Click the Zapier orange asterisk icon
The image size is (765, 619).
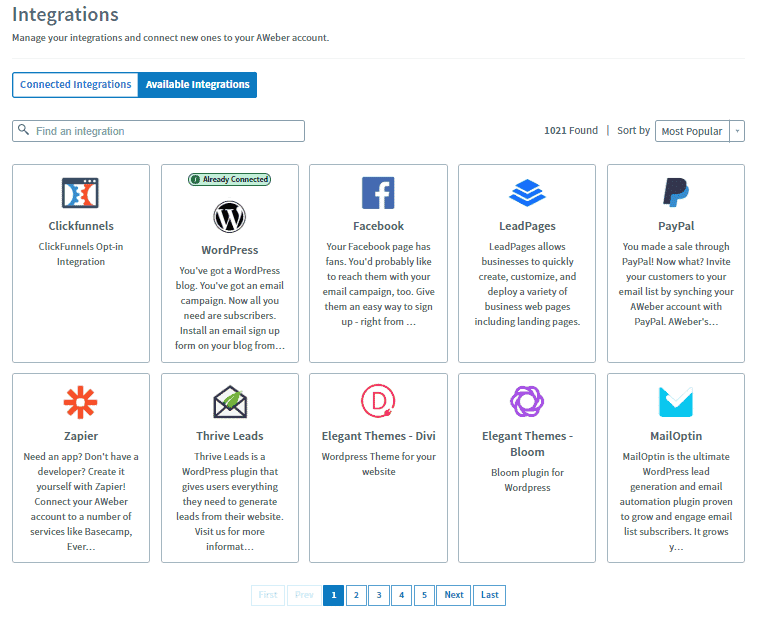81,402
